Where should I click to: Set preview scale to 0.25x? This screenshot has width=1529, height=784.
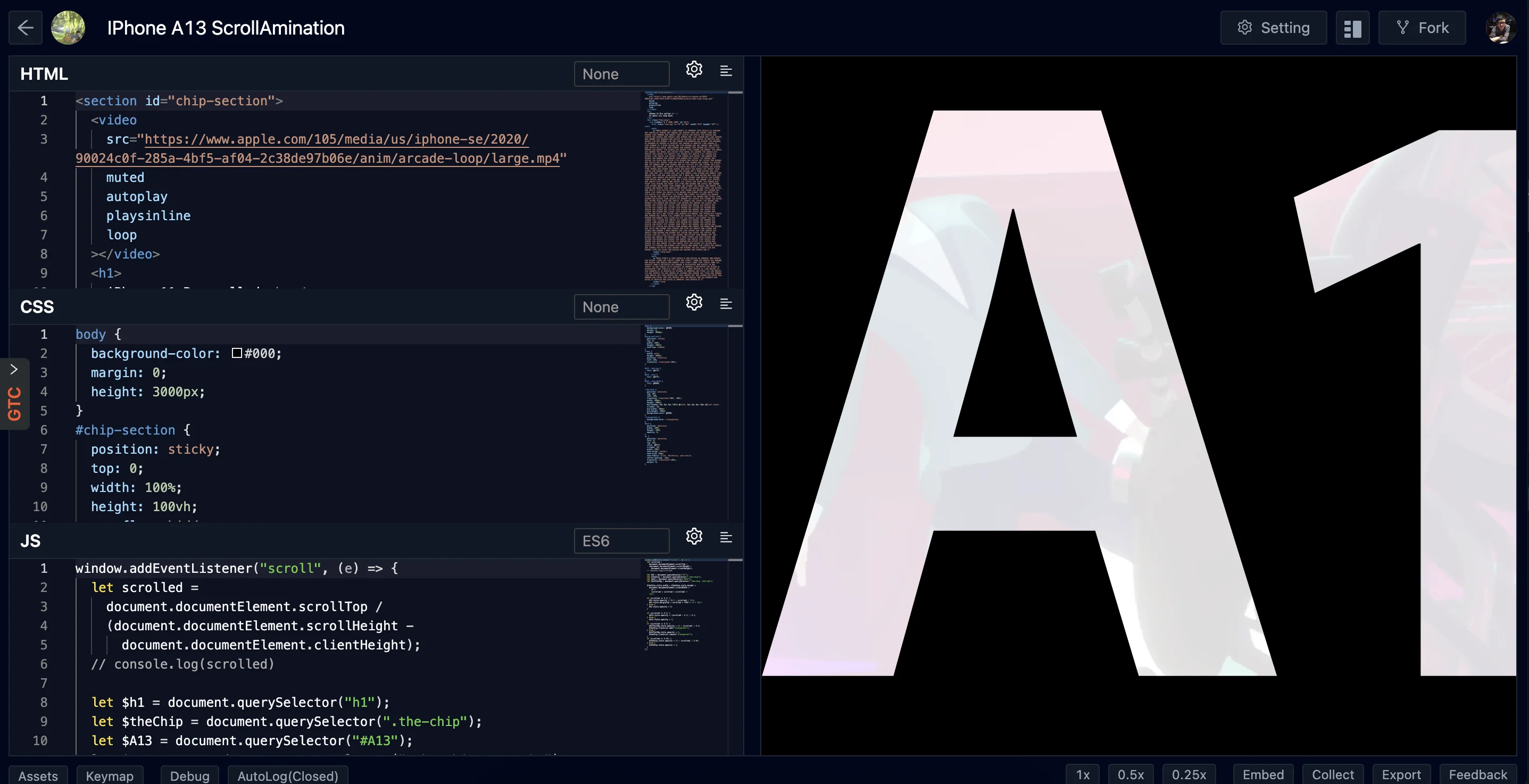[x=1189, y=774]
